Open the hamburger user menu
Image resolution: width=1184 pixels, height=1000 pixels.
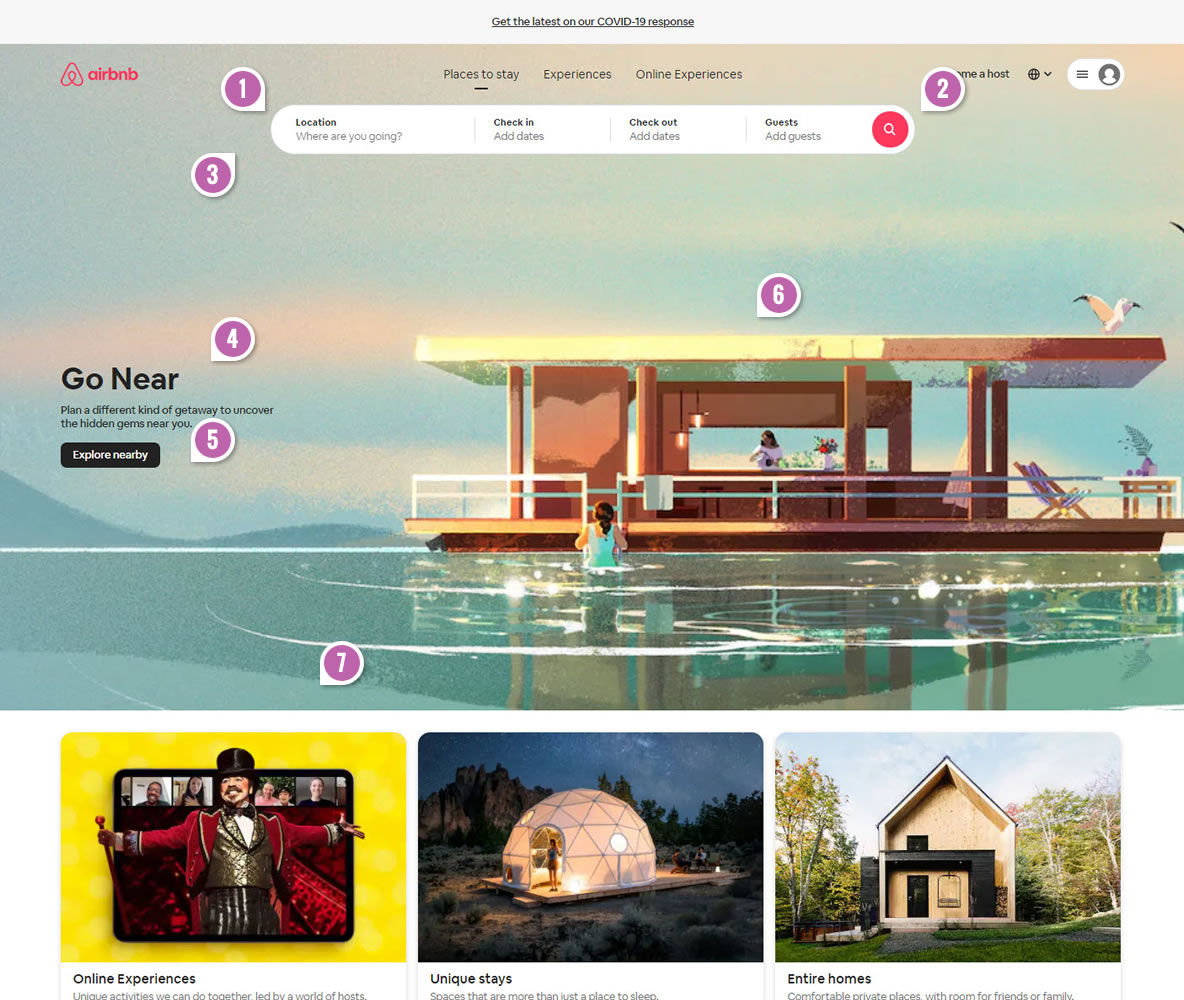1082,74
